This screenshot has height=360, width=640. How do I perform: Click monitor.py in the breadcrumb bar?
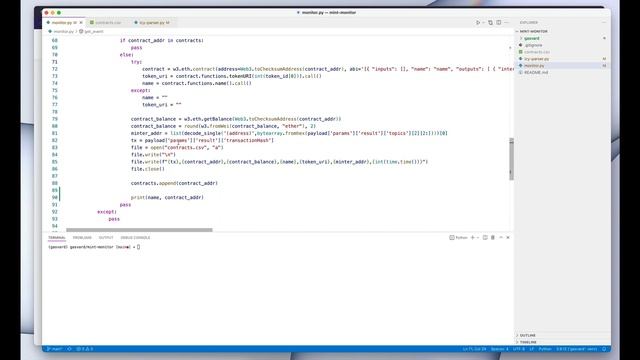(x=63, y=31)
